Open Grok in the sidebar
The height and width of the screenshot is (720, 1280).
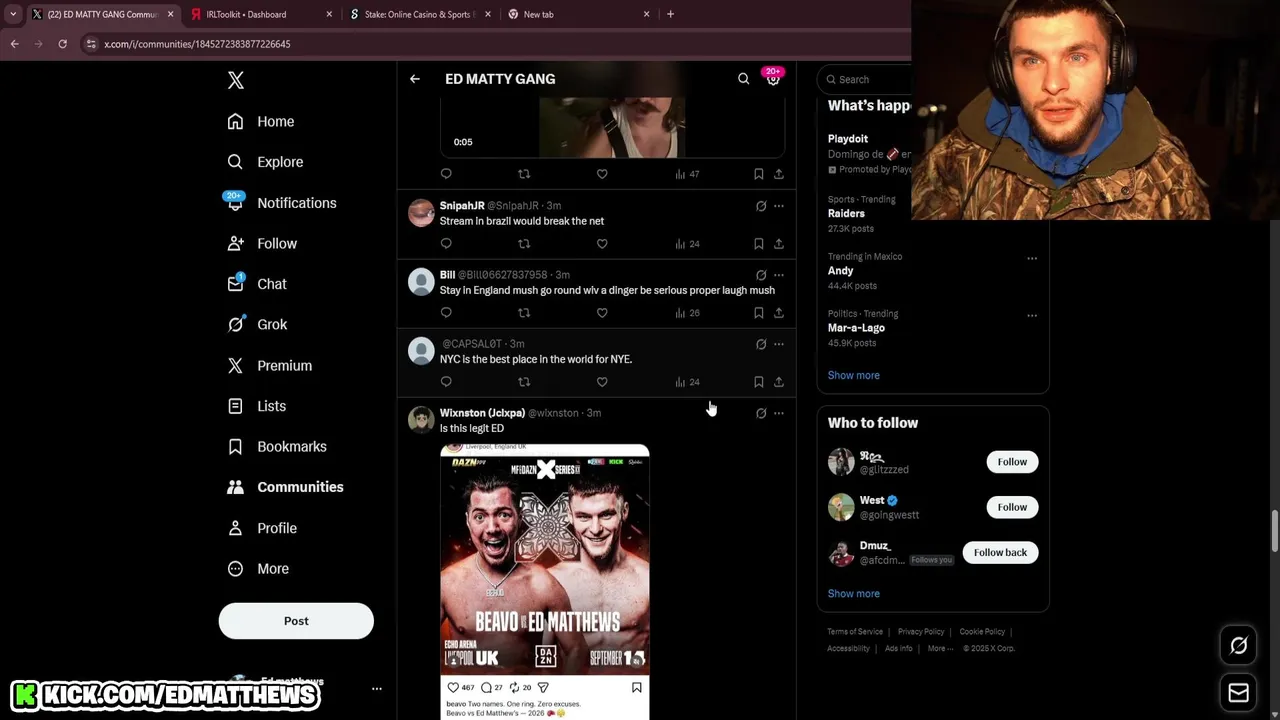tap(257, 325)
